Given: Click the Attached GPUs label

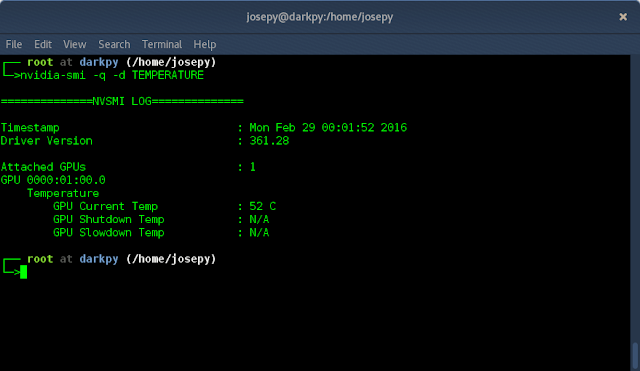Looking at the screenshot, I should coord(43,167).
